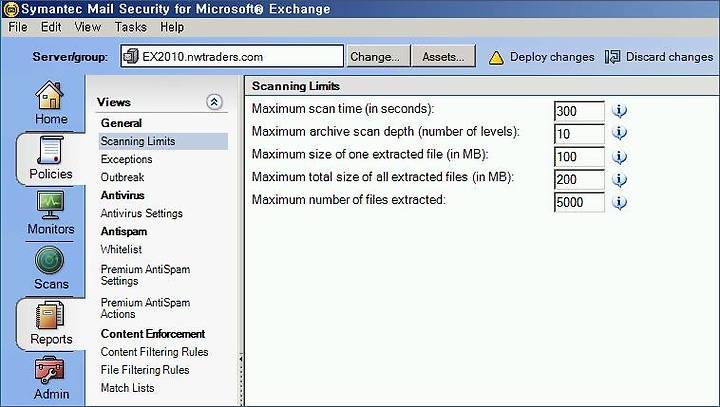Screen dimensions: 720x407
Task: Click the Assets... button
Action: click(443, 57)
